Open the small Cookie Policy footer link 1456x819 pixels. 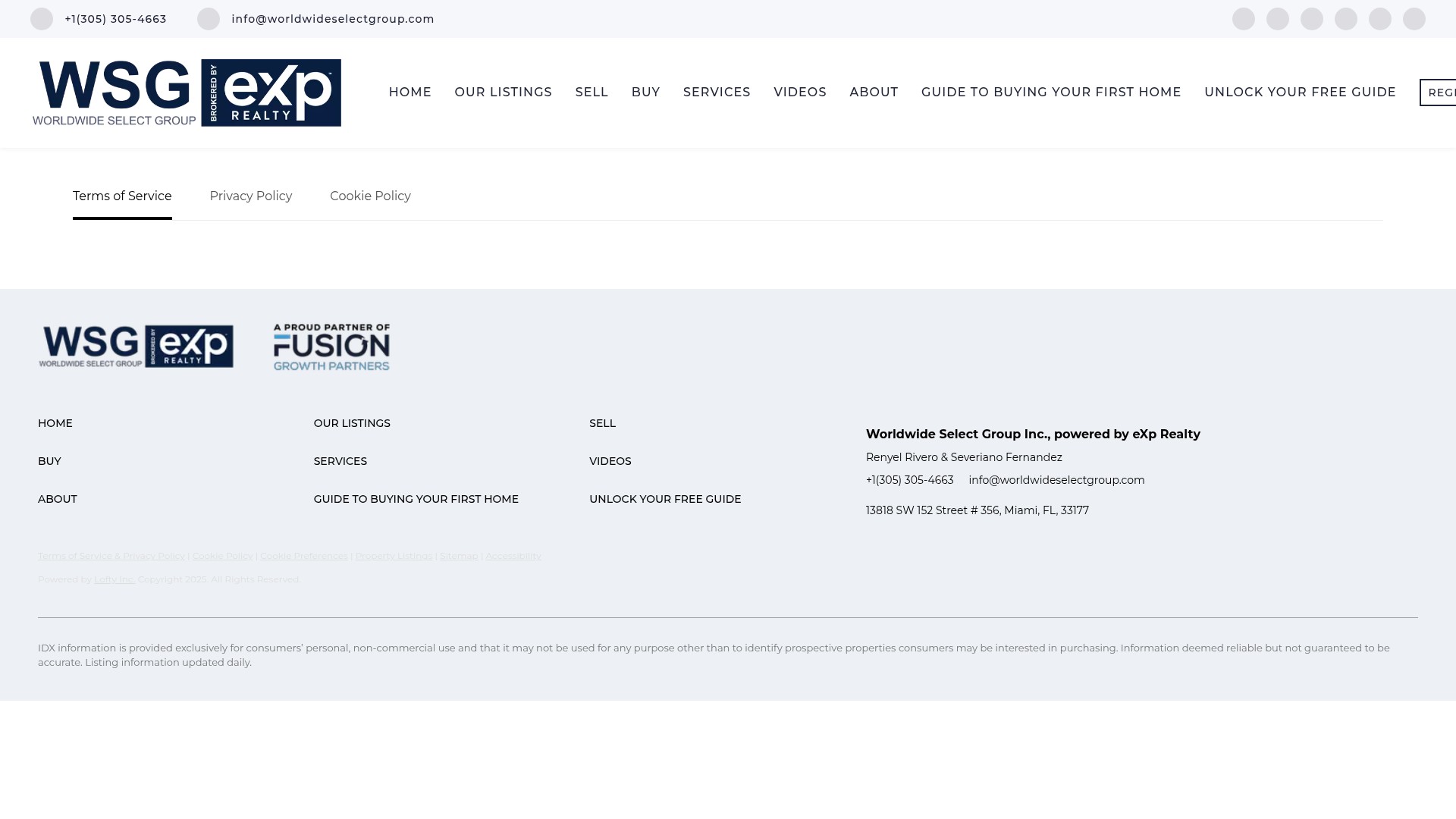[223, 556]
